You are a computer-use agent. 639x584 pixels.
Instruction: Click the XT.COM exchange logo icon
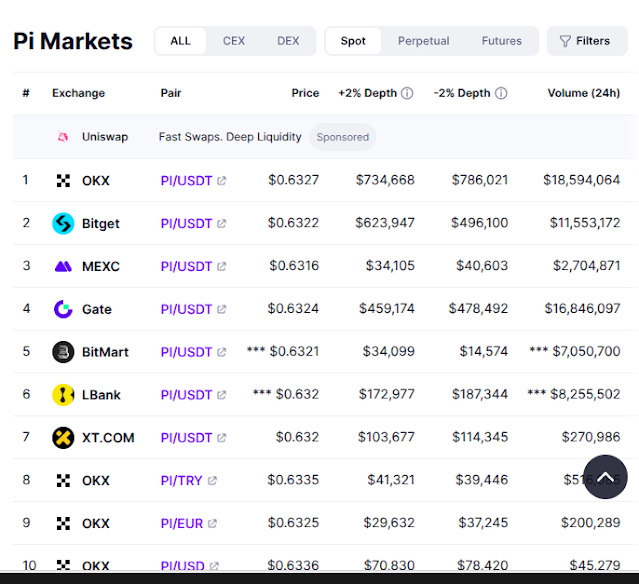click(x=63, y=438)
